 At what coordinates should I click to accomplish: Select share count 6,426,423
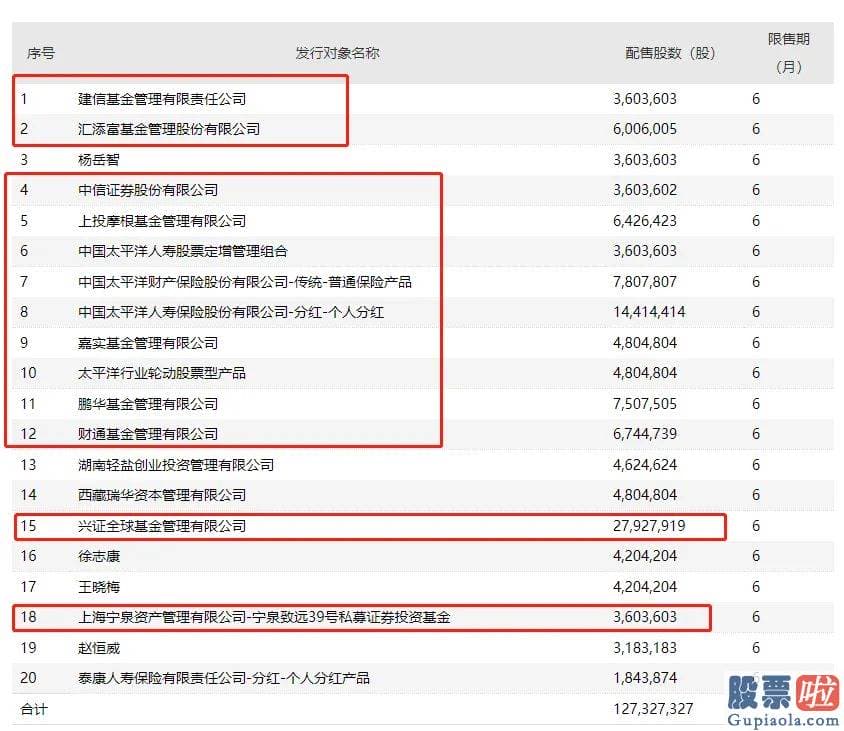(x=645, y=221)
